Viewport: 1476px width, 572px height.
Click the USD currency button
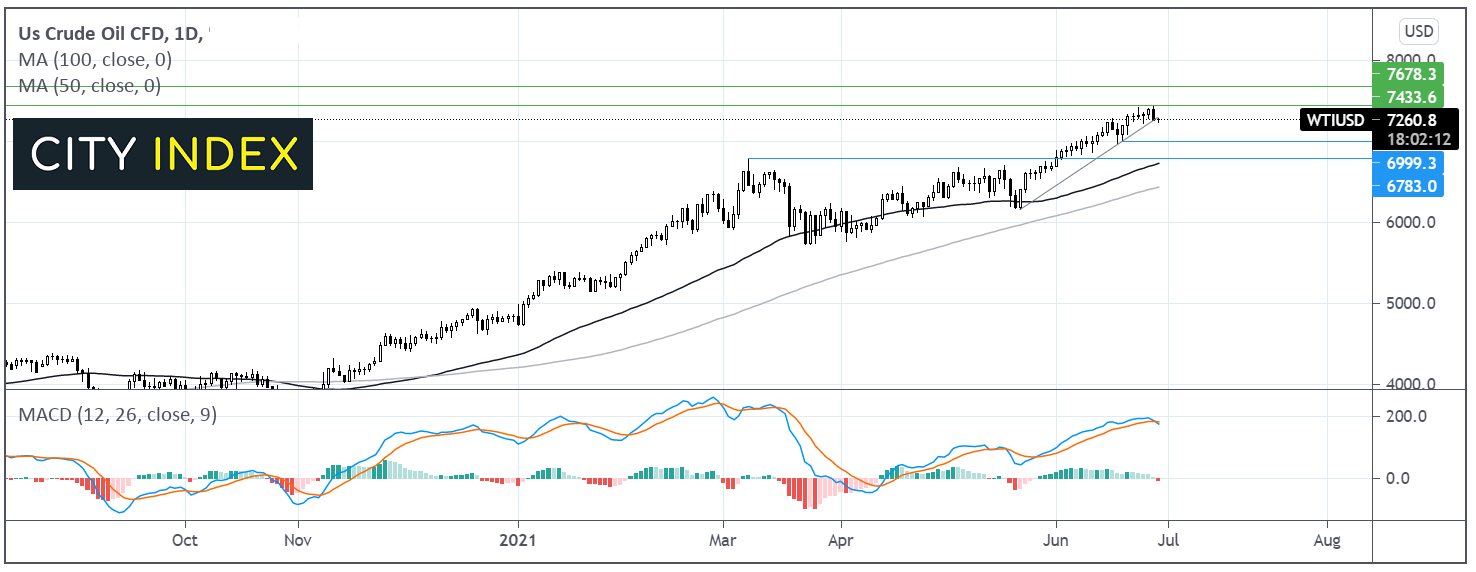(x=1419, y=32)
